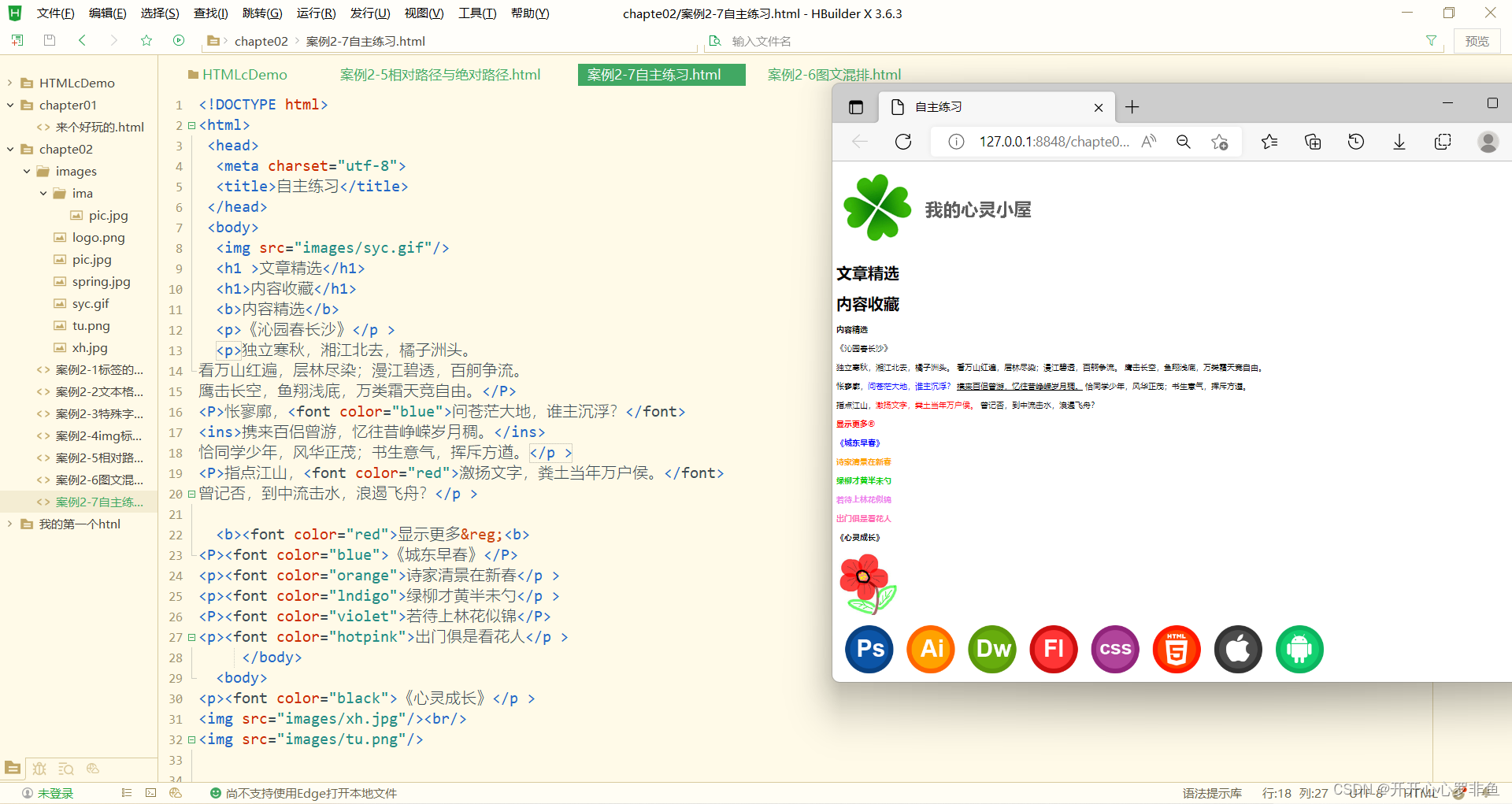The image size is (1512, 804).
Task: Open browsing History icon in Edge
Action: click(1356, 142)
